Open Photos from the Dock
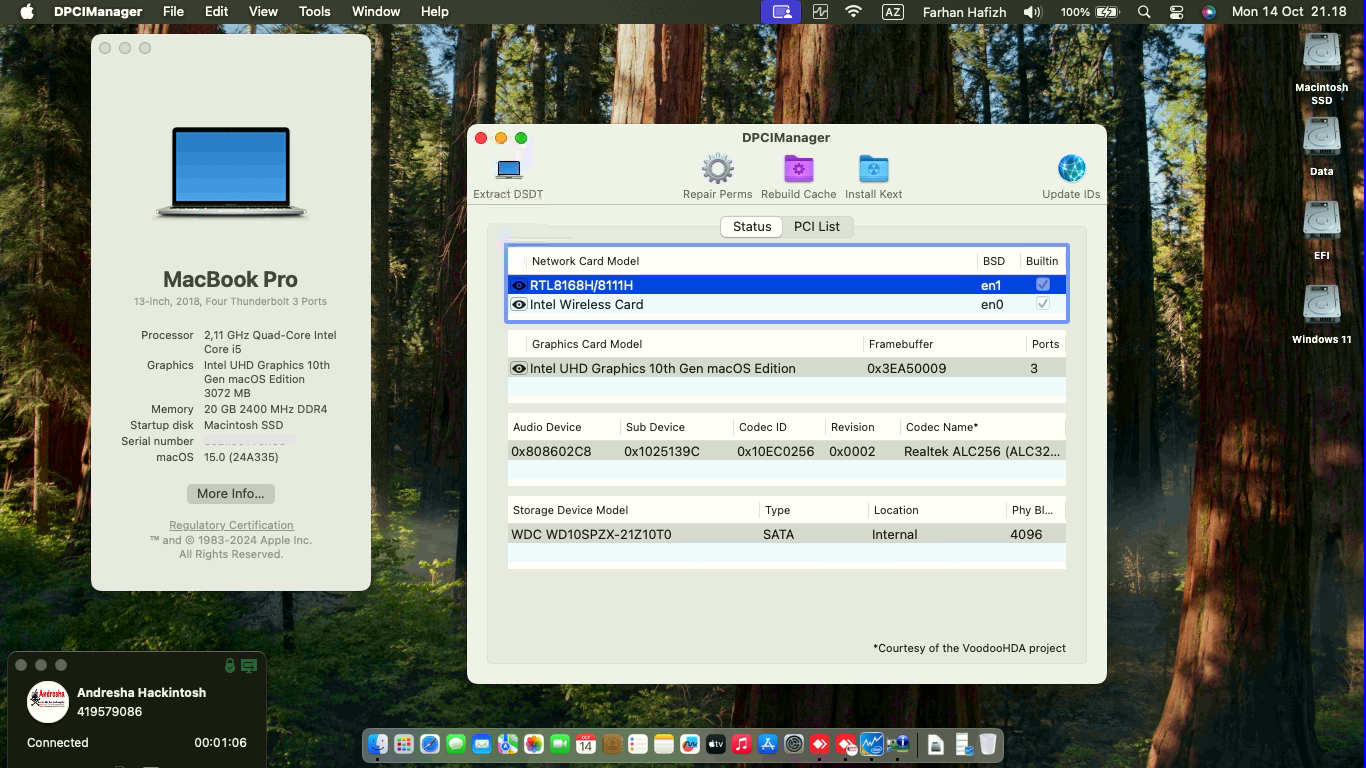 [x=534, y=744]
